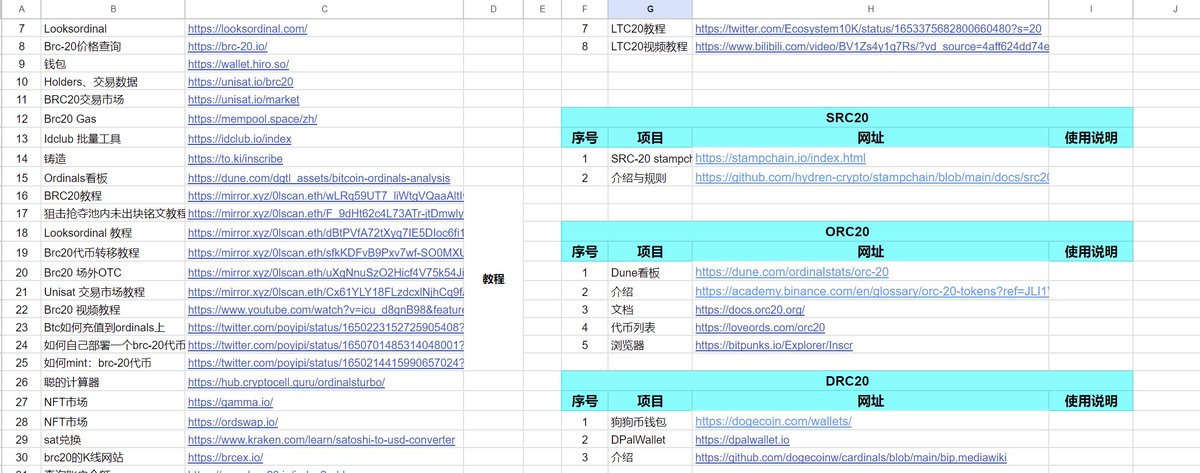
Task: Select column J header
Action: pyautogui.click(x=1166, y=9)
